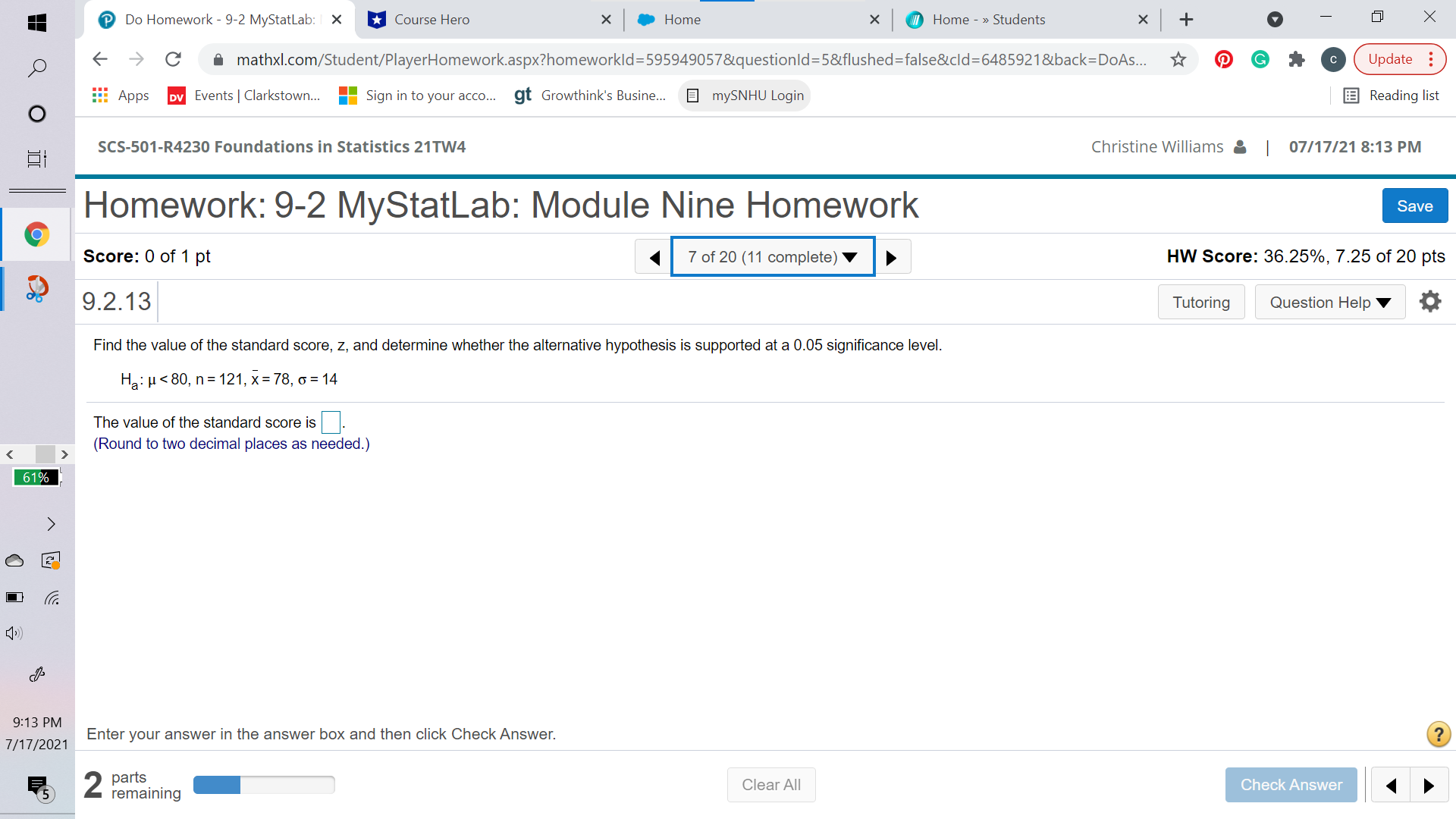
Task: Click the Clear All button
Action: tap(771, 784)
